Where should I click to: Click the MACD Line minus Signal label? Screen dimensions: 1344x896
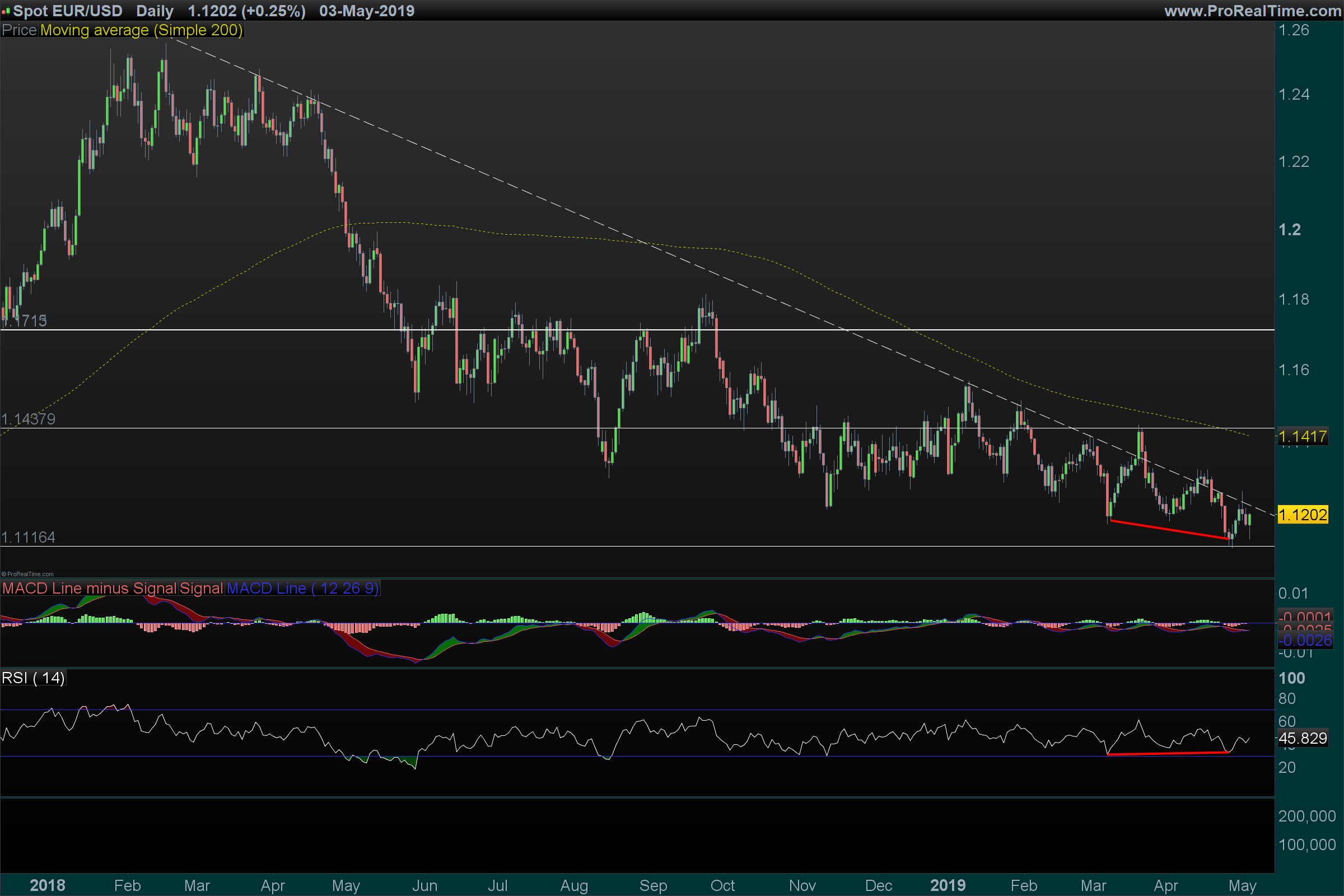(89, 588)
